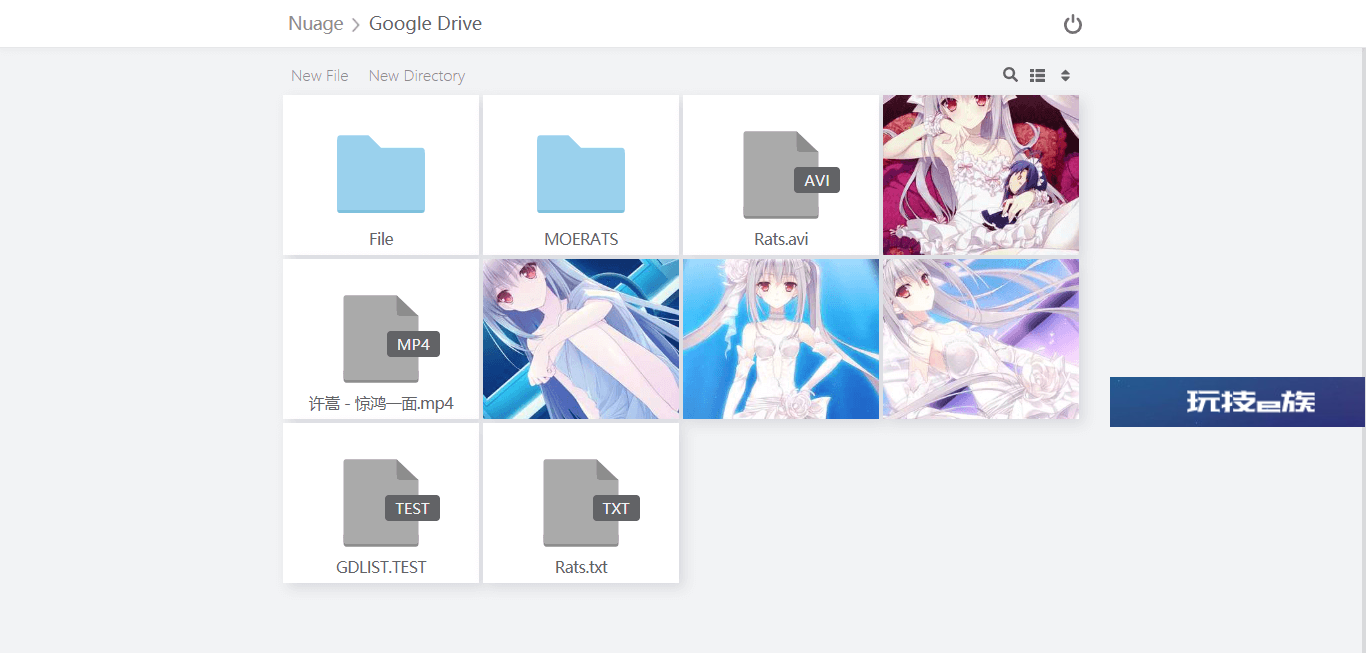
Task: Click the Rats.avi filename text
Action: [781, 239]
